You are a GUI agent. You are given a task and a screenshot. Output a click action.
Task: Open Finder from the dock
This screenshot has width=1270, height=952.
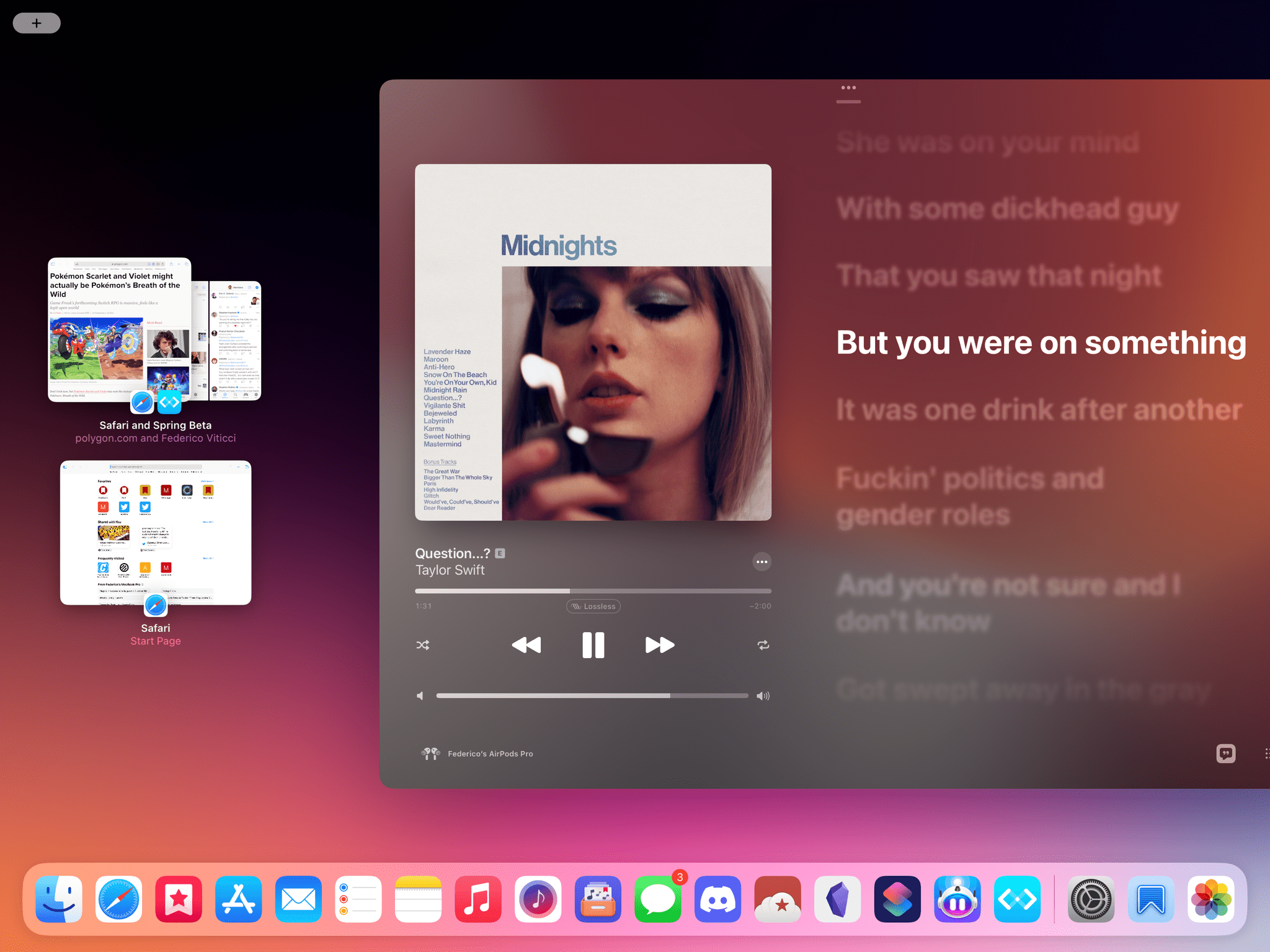click(59, 899)
